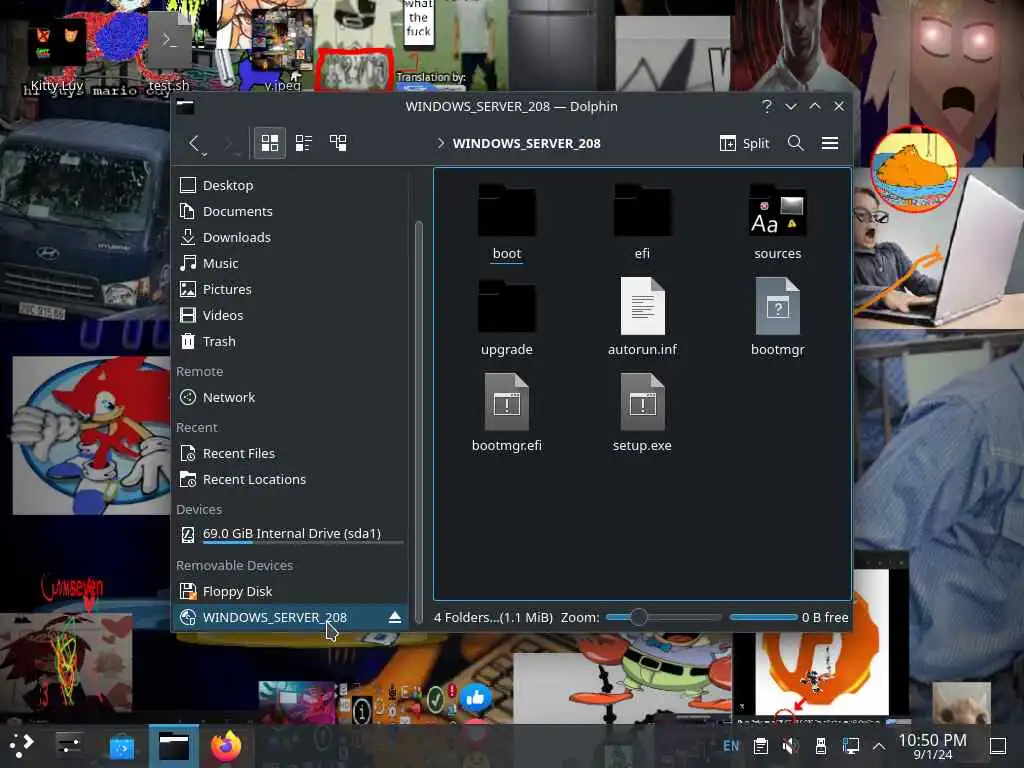Open the Dolphin window title bar menu icon
The width and height of the screenshot is (1024, 768).
point(185,106)
